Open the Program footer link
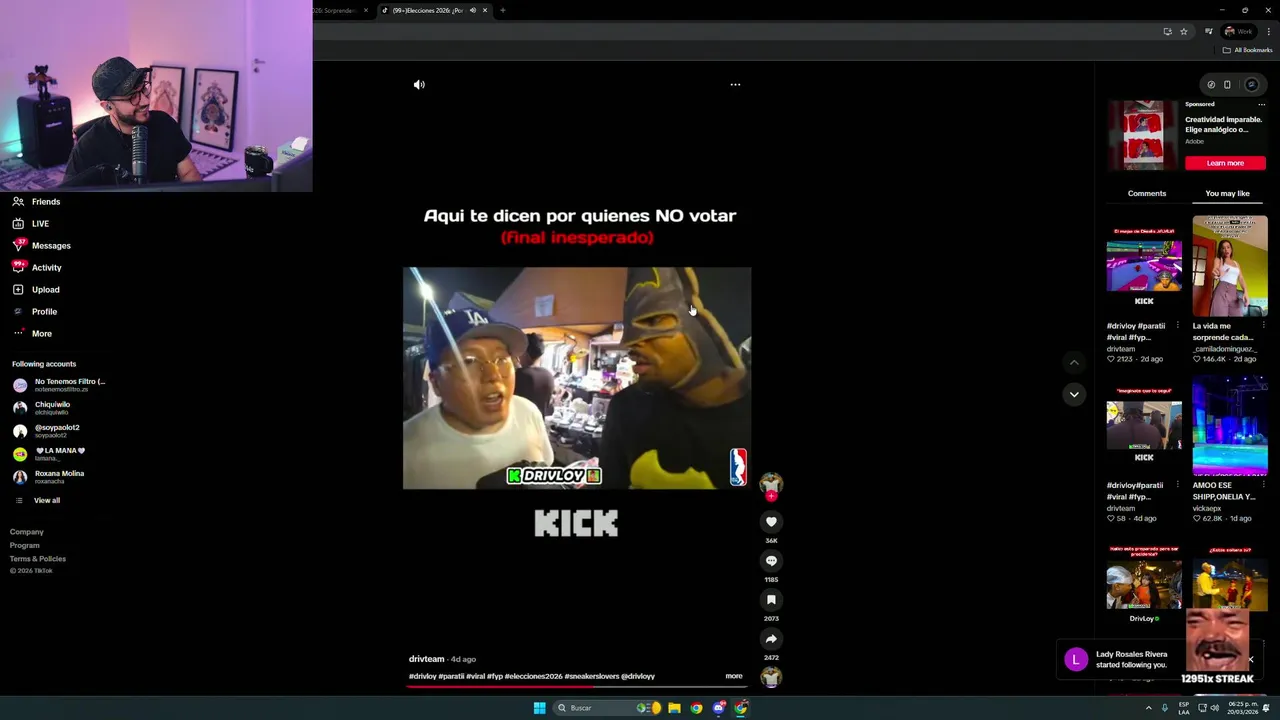The height and width of the screenshot is (720, 1280). (25, 545)
